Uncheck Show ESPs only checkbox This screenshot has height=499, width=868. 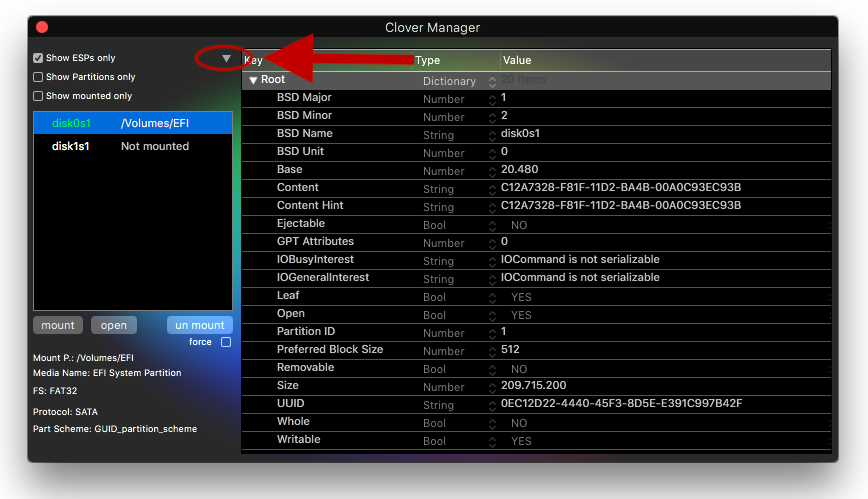click(x=38, y=58)
